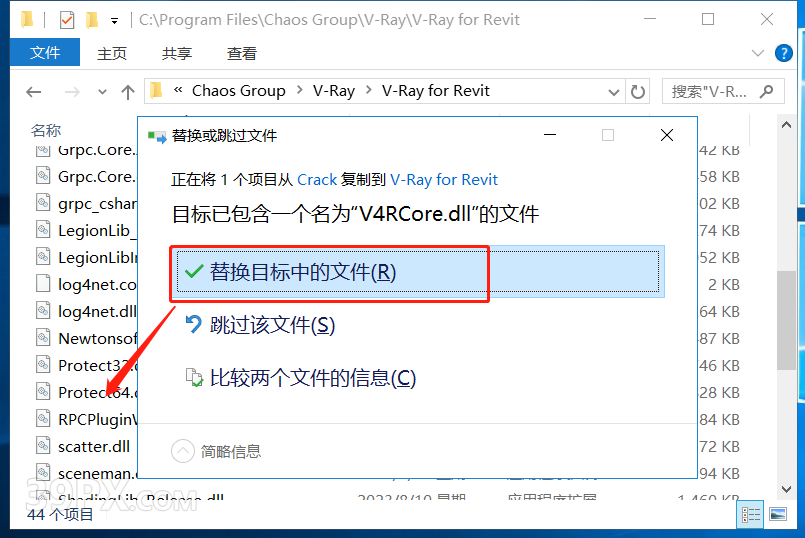Select the grpc_cshar file
The width and height of the screenshot is (805, 538).
(98, 204)
